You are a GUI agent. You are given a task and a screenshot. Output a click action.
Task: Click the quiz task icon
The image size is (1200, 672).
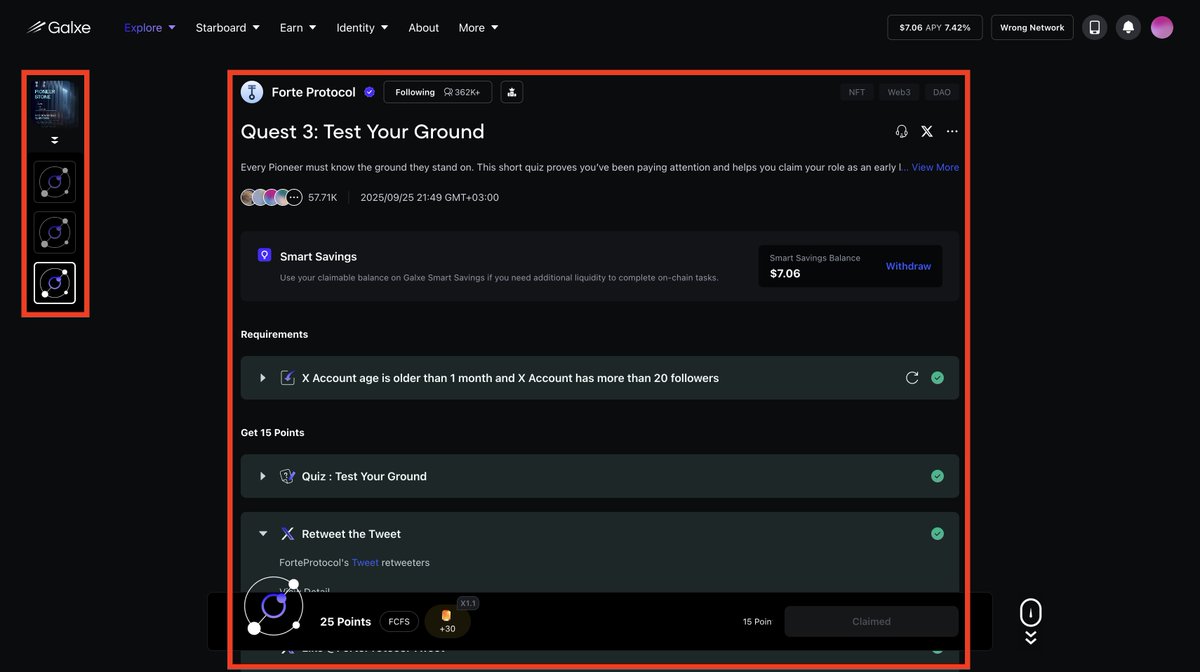[x=287, y=476]
